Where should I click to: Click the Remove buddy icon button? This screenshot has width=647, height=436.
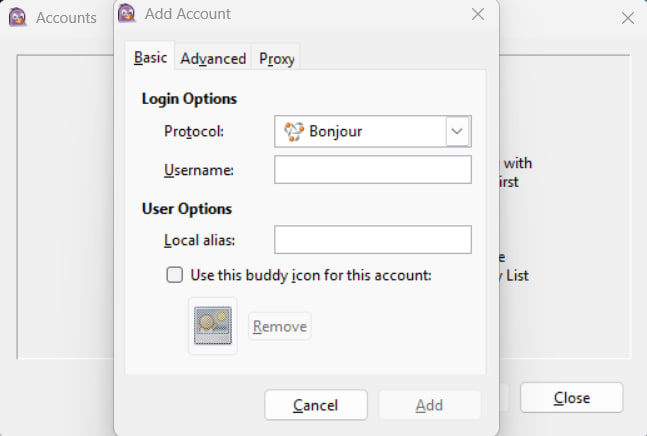pos(280,326)
